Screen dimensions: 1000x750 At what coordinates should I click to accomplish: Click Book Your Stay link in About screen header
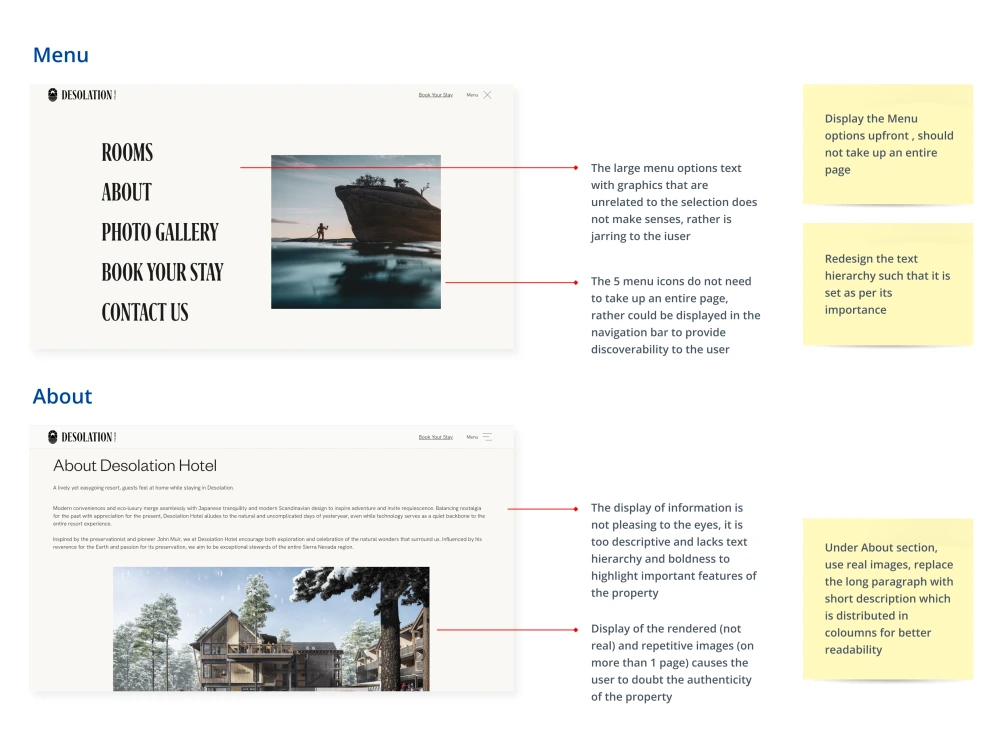[436, 437]
